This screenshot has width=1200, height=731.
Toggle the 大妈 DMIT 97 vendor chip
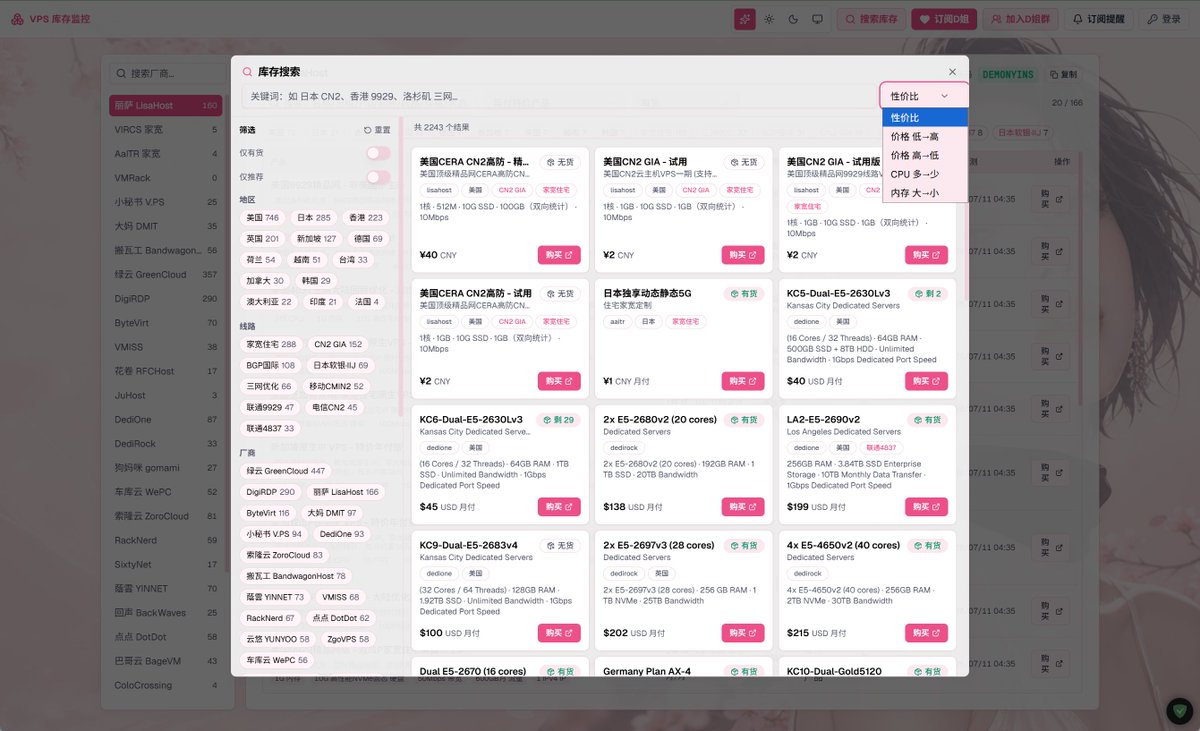(x=331, y=513)
